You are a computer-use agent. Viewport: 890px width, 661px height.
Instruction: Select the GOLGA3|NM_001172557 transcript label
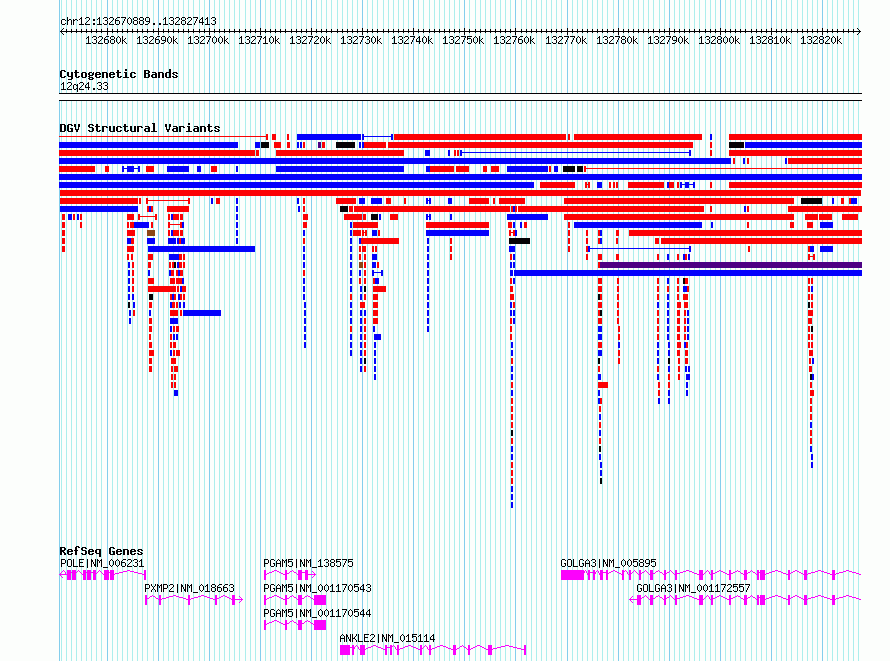point(693,588)
